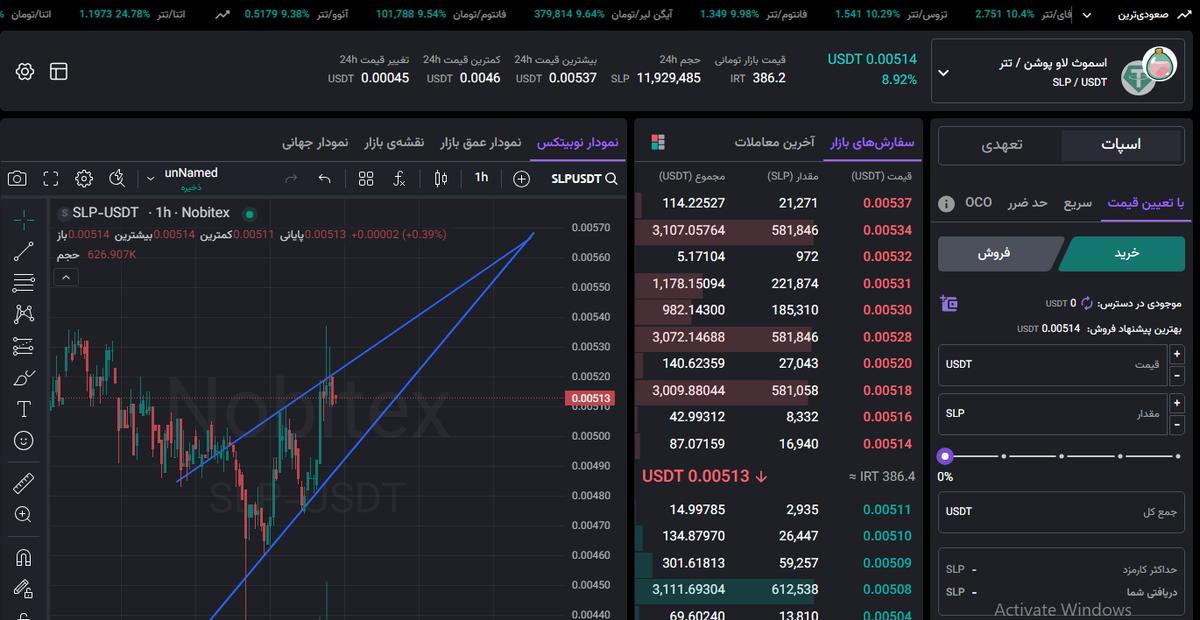Open chart indicators with the fx icon
1200x620 pixels.
click(399, 178)
